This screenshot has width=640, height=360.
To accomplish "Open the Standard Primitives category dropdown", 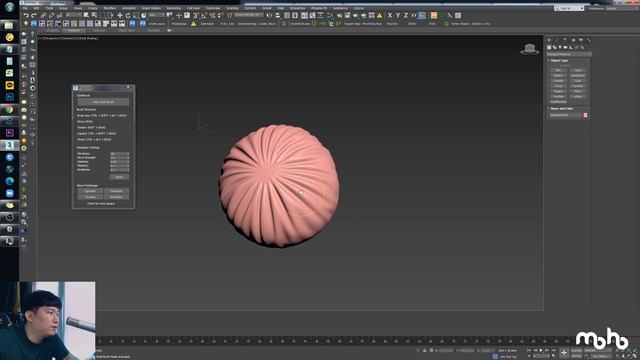I will click(569, 54).
